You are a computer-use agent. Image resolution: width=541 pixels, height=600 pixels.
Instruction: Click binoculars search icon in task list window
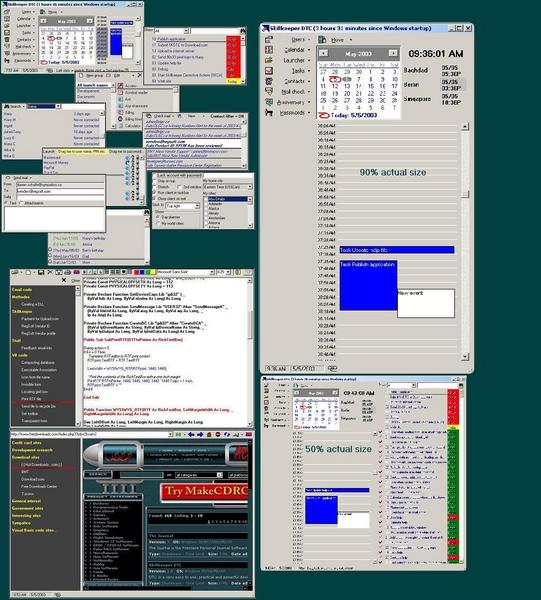point(243,31)
